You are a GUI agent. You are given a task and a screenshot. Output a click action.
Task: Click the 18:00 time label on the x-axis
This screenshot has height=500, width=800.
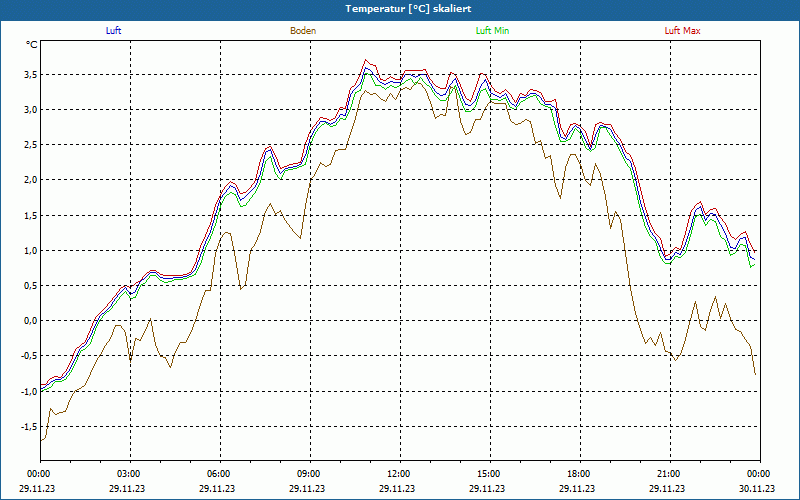point(580,474)
